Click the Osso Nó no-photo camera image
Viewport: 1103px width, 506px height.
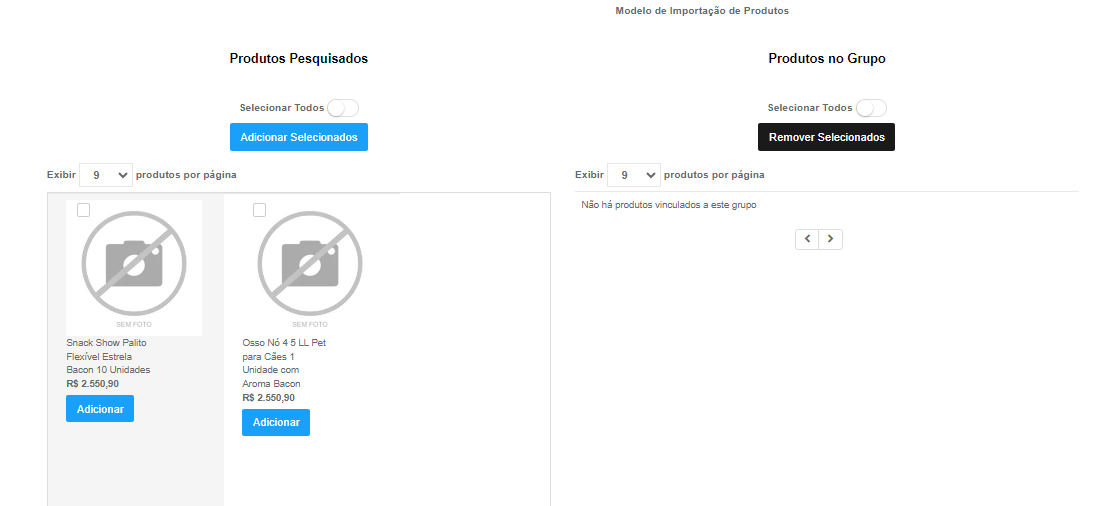tap(310, 267)
